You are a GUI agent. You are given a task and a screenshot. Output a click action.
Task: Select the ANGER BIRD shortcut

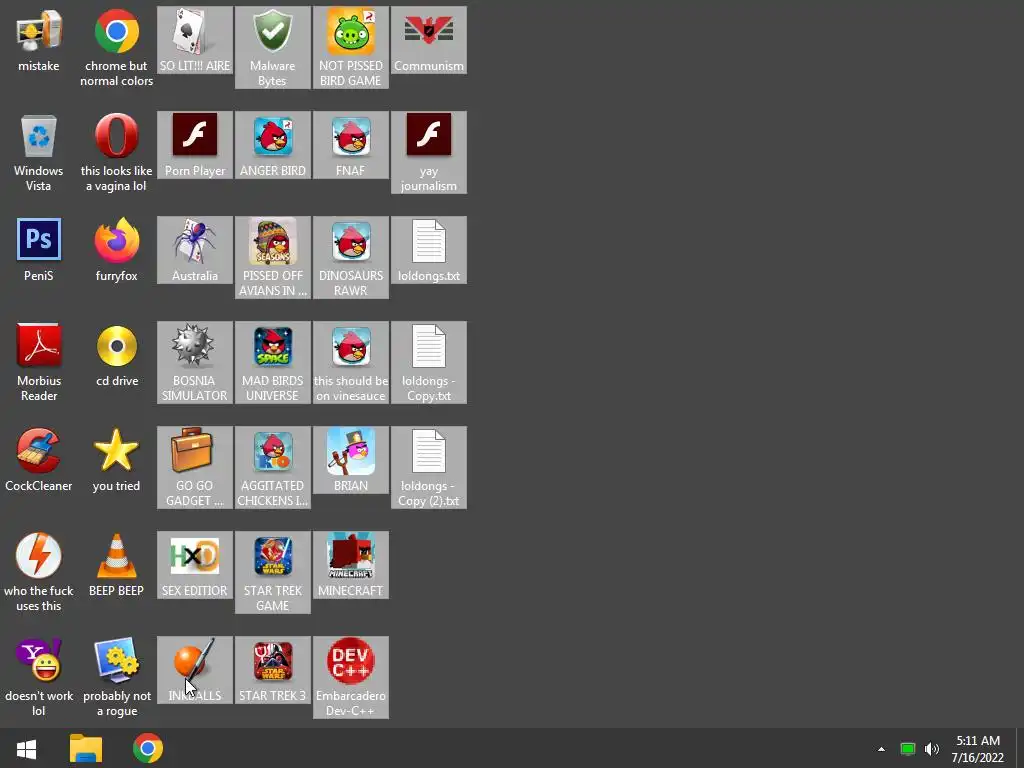(272, 145)
